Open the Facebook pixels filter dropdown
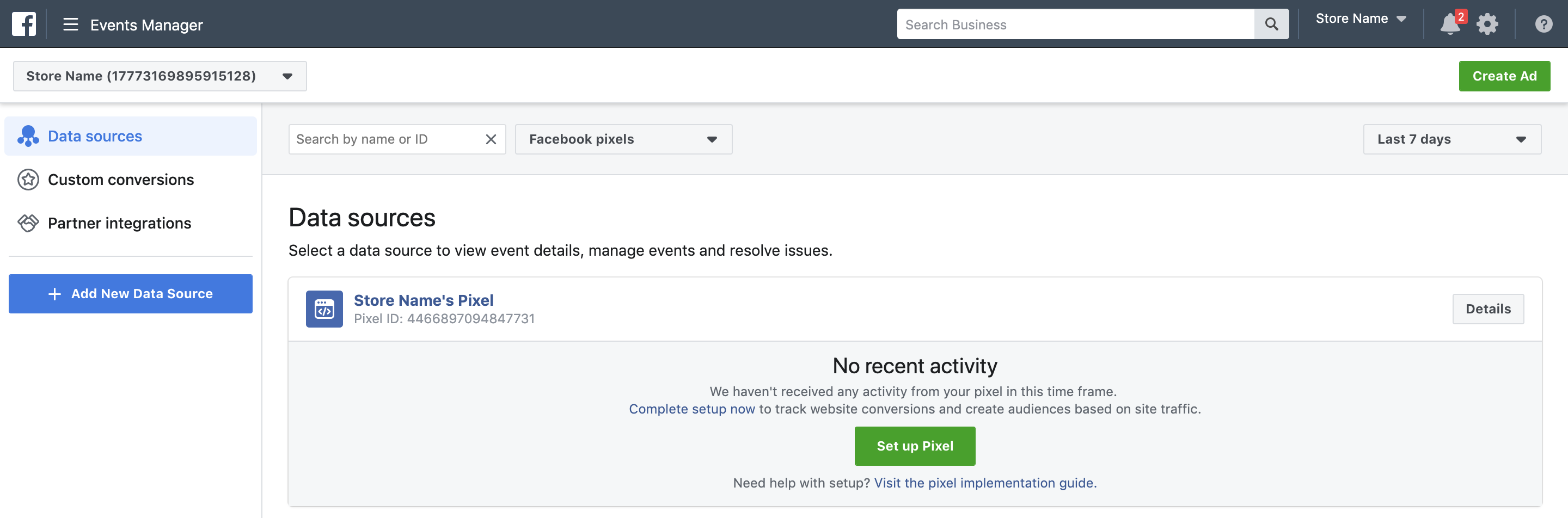The image size is (1568, 518). 623,139
